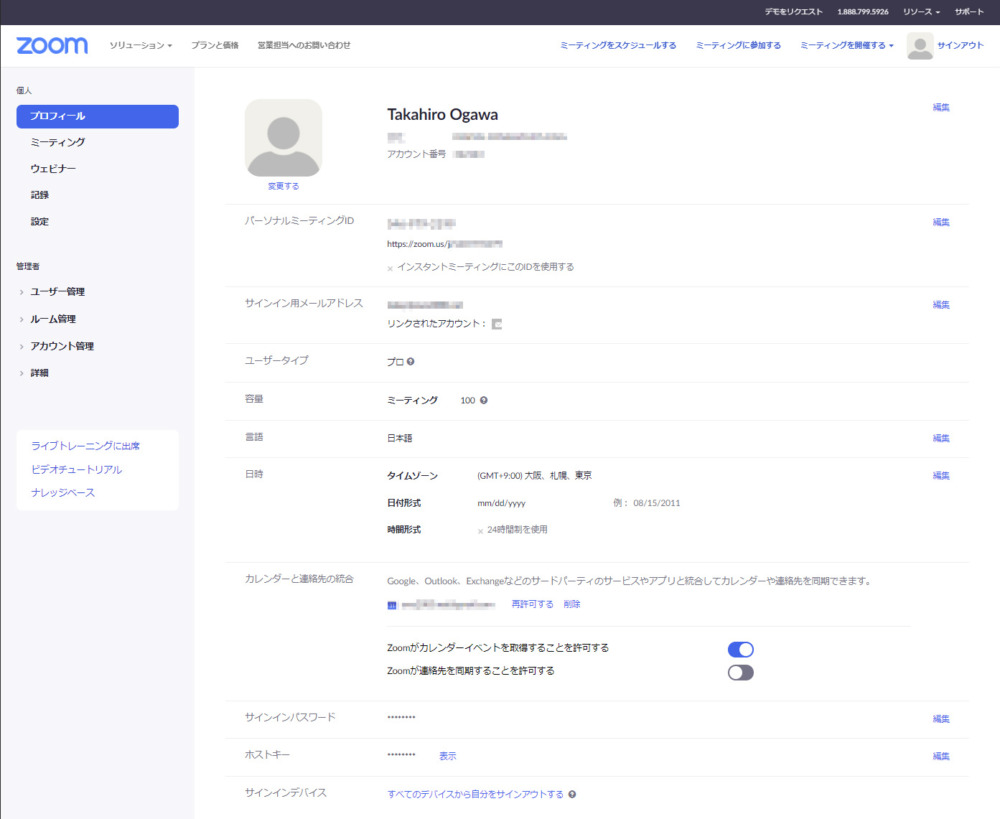Click the Zoom logo in header
The height and width of the screenshot is (819, 1000).
pyautogui.click(x=52, y=45)
